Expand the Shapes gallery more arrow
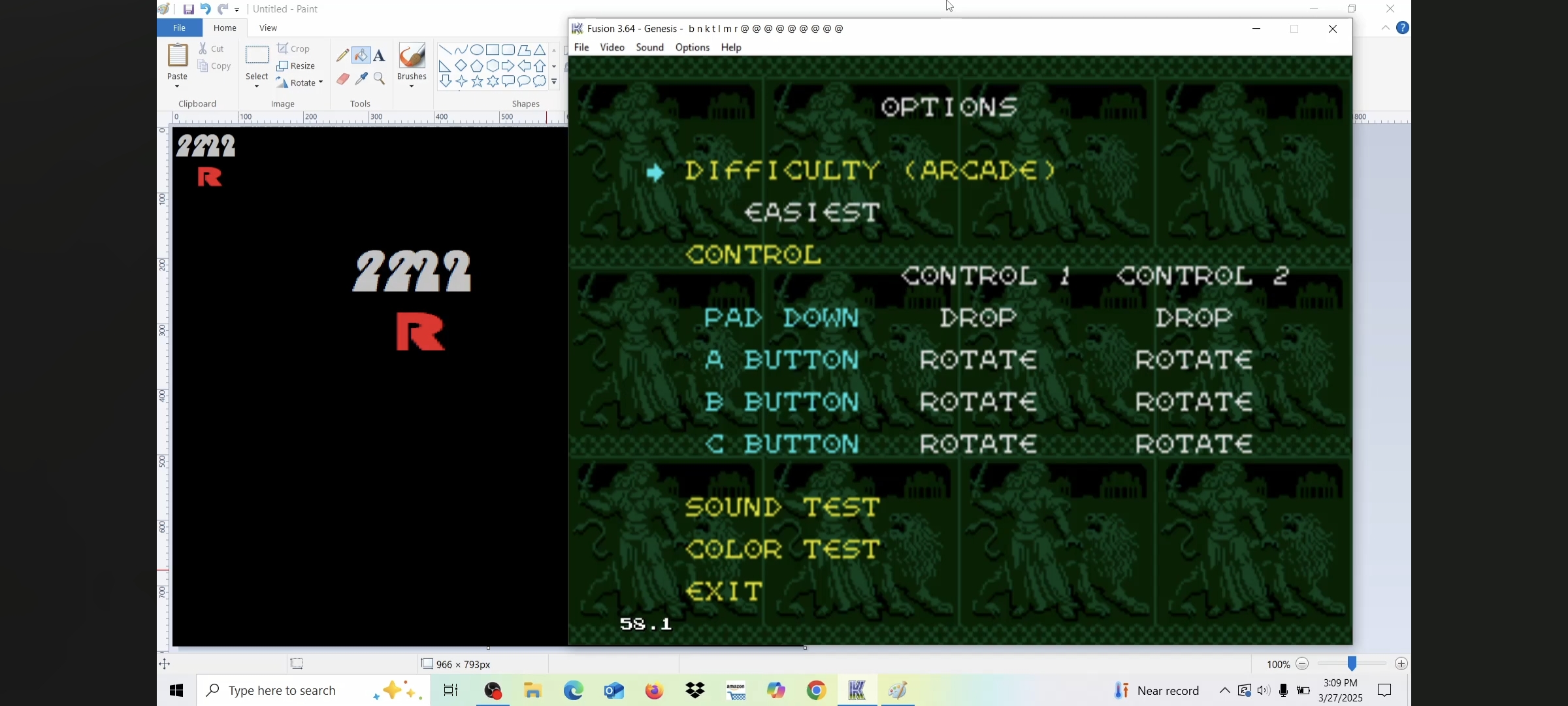 555,82
